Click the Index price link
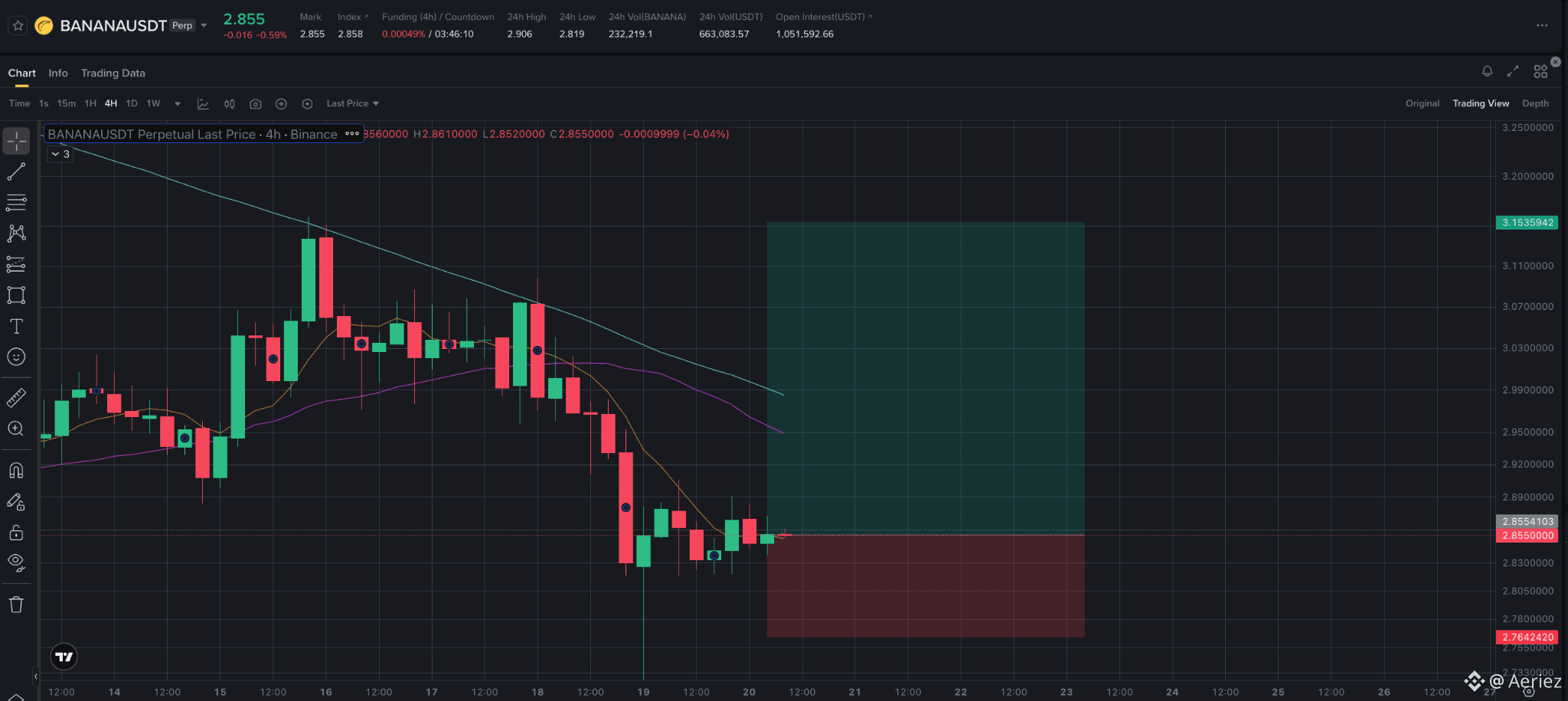 (x=353, y=17)
